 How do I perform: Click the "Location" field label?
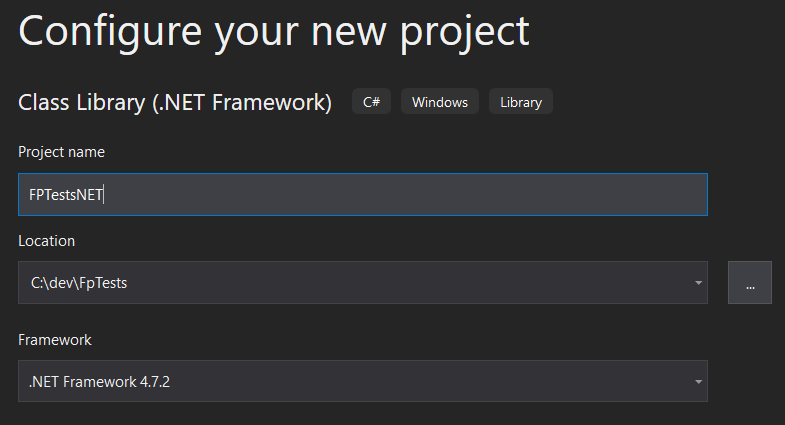pyautogui.click(x=47, y=241)
